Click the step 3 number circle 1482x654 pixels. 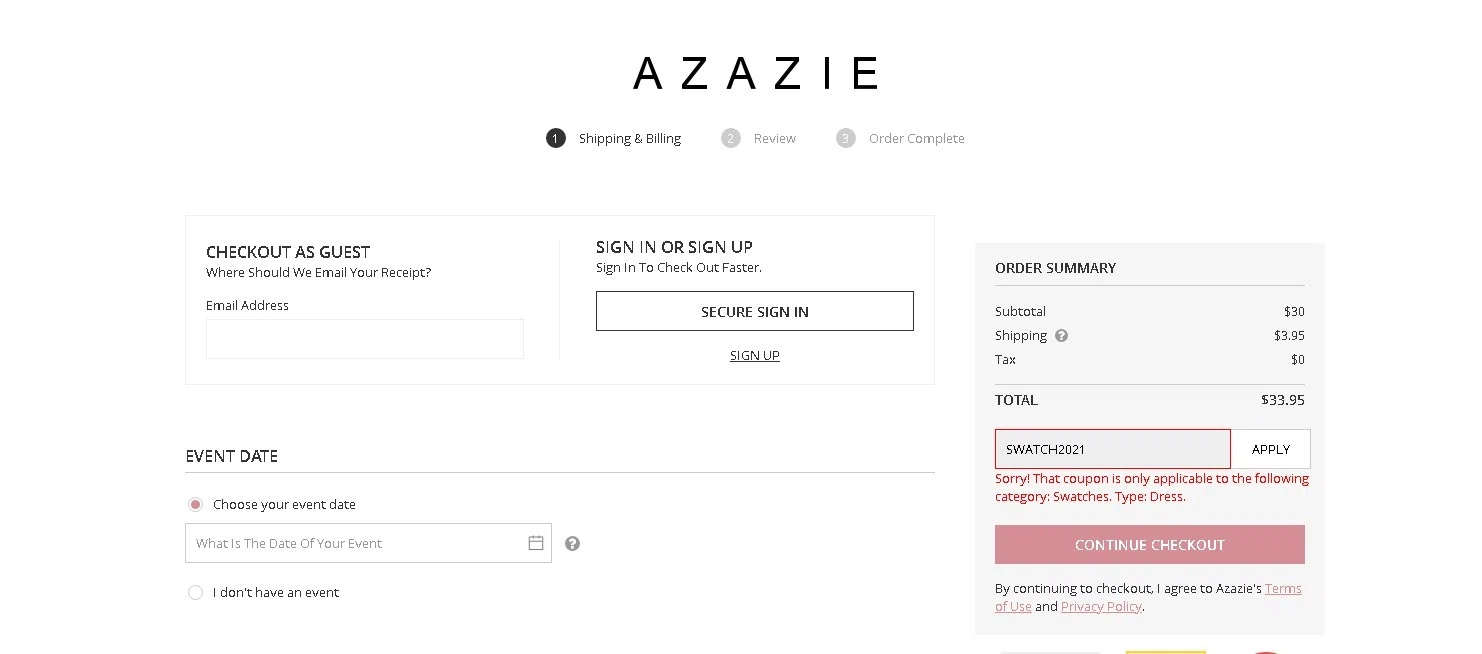point(846,138)
